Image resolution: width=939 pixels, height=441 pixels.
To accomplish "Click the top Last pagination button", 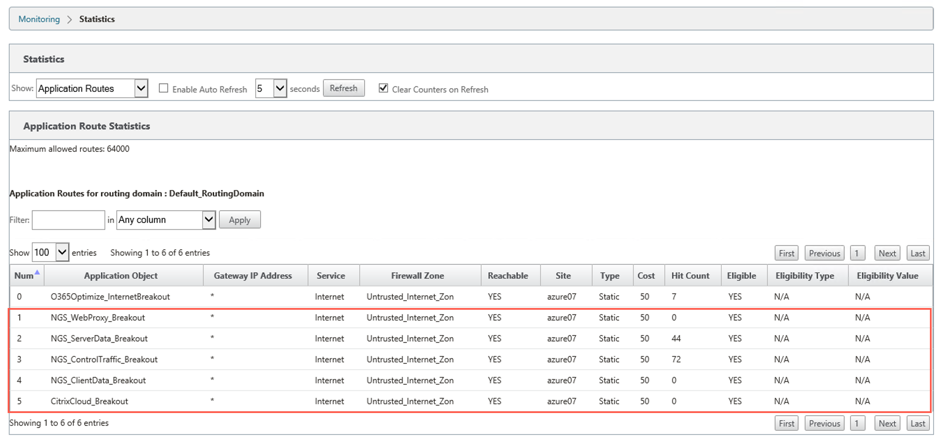I will [918, 253].
